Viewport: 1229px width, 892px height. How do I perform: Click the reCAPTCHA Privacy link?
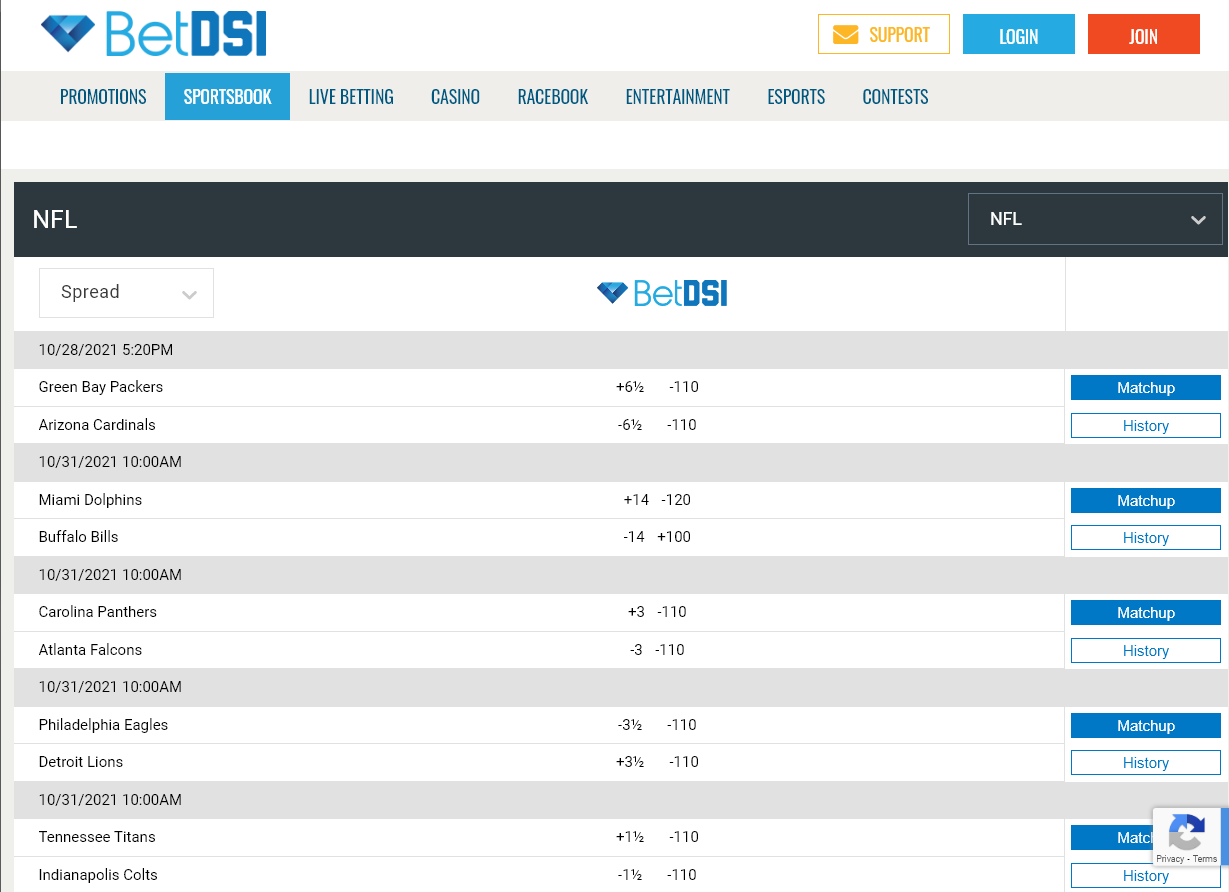tap(1169, 859)
